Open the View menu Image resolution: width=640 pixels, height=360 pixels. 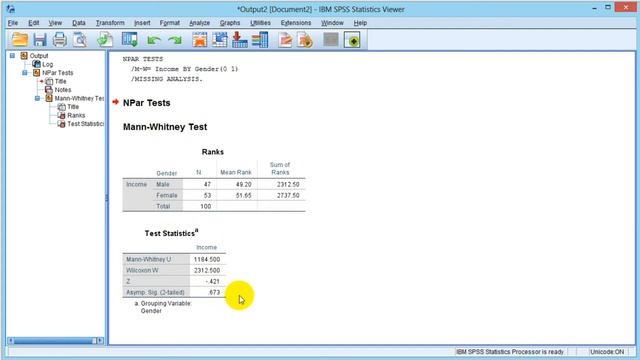(x=55, y=23)
